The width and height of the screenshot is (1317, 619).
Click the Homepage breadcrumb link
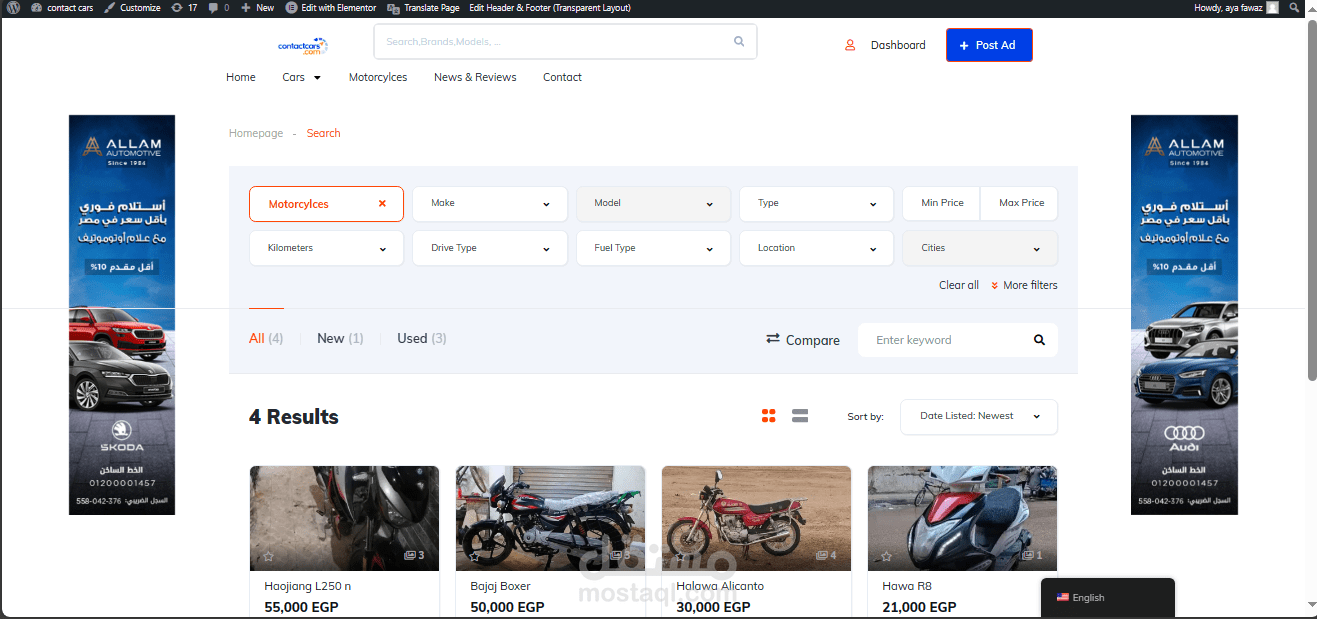tap(256, 133)
